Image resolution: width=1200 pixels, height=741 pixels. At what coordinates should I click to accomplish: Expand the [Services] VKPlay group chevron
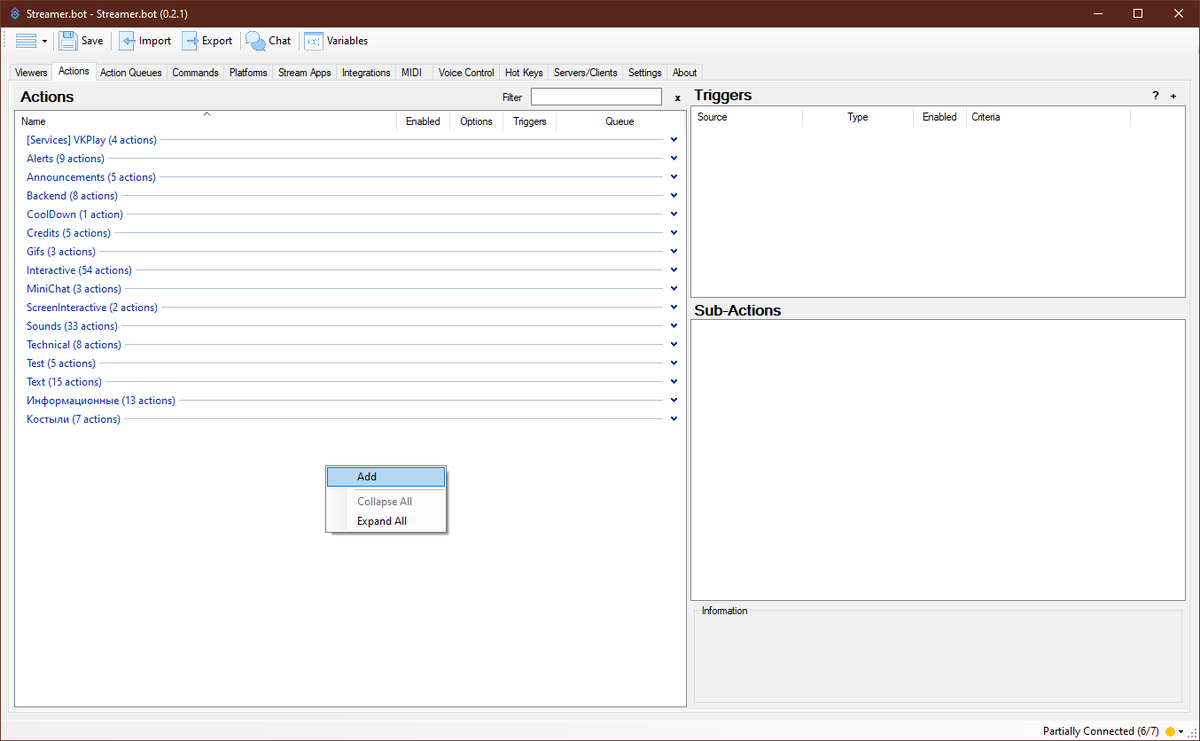674,140
